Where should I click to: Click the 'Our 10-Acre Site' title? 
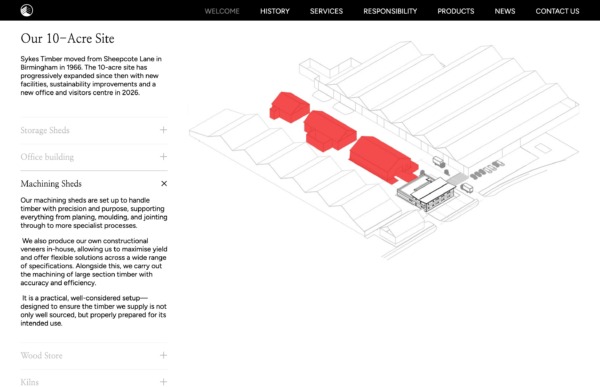click(67, 38)
